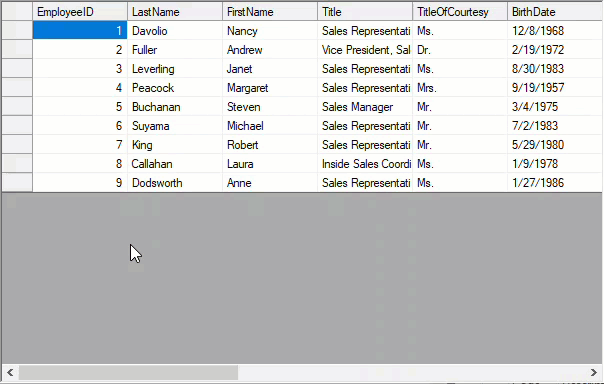Select the EmployeeID cell with value 4
Viewport: 604px width, 384px height.
click(x=80, y=88)
